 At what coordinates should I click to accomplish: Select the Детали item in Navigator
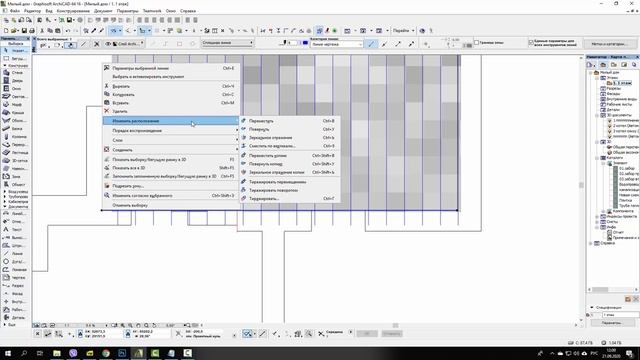(x=613, y=109)
